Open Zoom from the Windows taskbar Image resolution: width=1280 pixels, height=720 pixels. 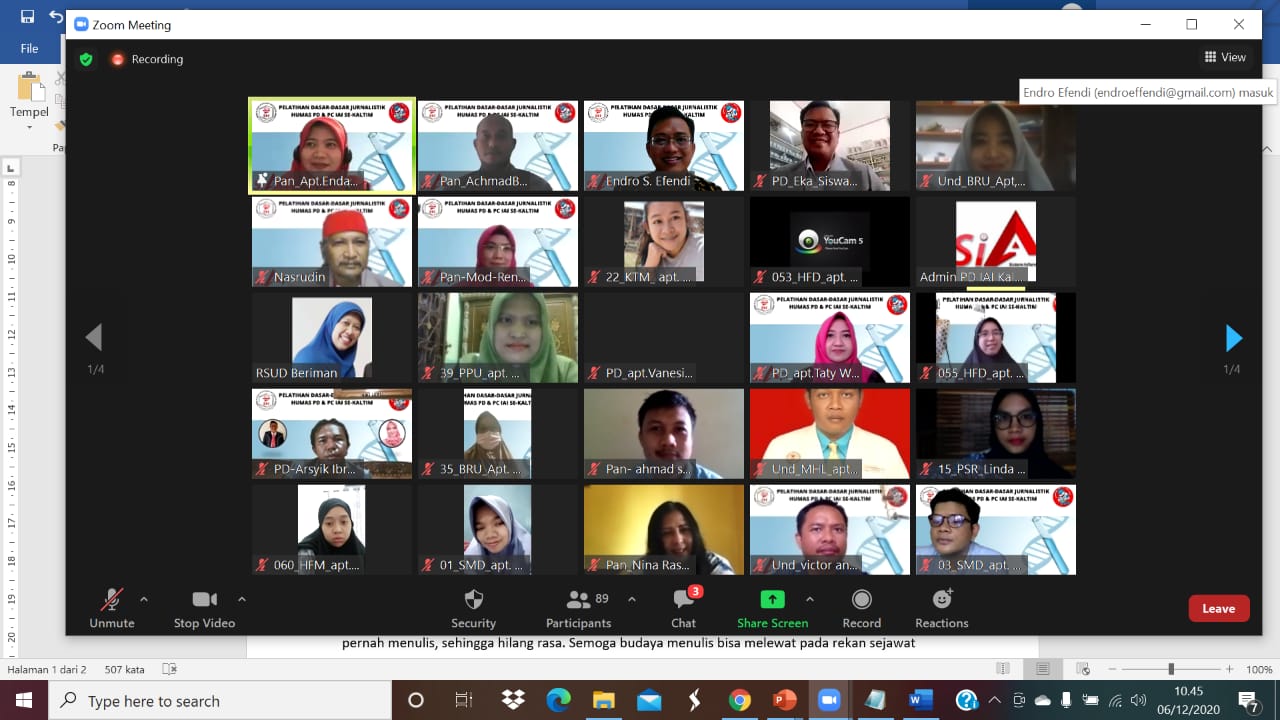(x=829, y=700)
